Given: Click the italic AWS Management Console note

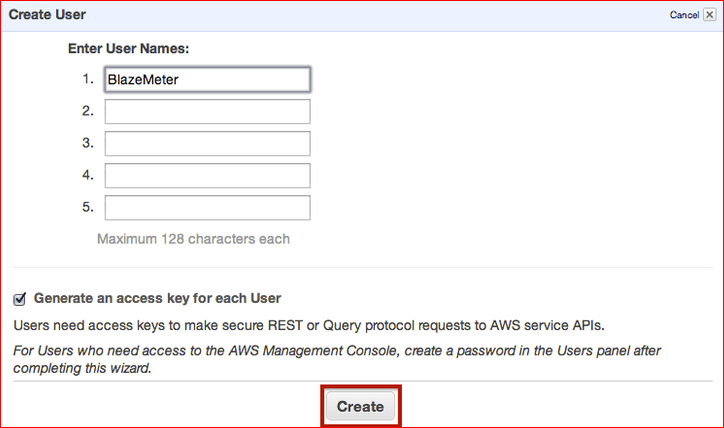Looking at the screenshot, I should (x=337, y=359).
